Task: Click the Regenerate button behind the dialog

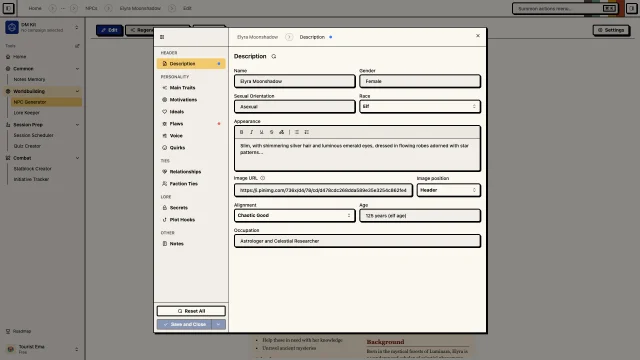Action: point(140,30)
